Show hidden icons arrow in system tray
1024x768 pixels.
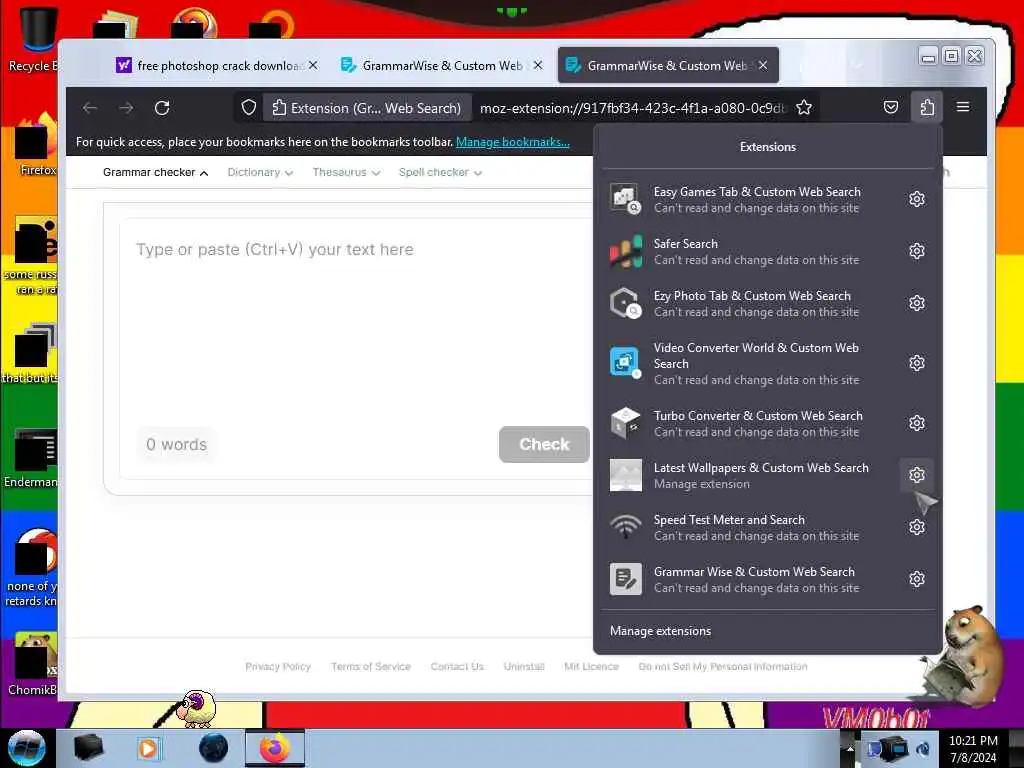pyautogui.click(x=850, y=749)
